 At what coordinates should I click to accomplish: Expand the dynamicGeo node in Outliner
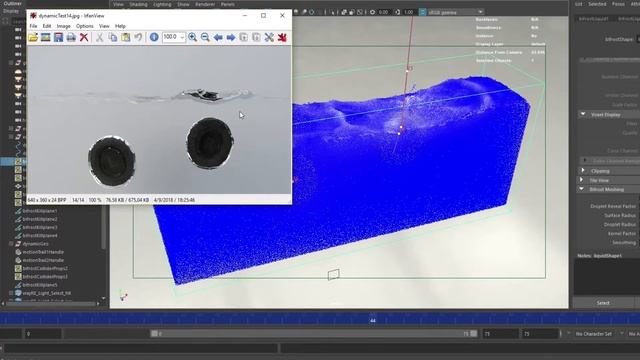click(x=11, y=244)
